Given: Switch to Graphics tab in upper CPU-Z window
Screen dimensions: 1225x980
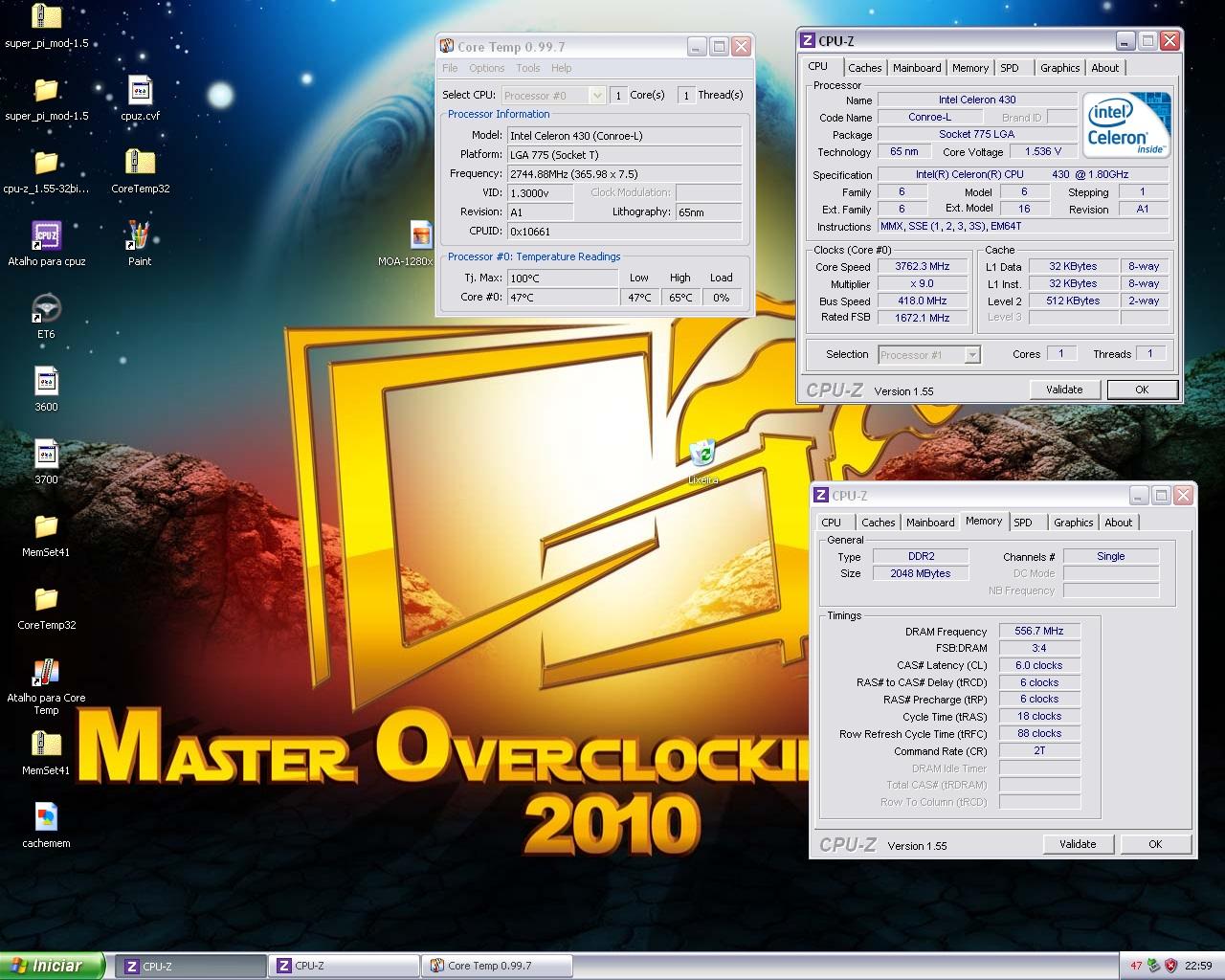Looking at the screenshot, I should click(x=1059, y=68).
